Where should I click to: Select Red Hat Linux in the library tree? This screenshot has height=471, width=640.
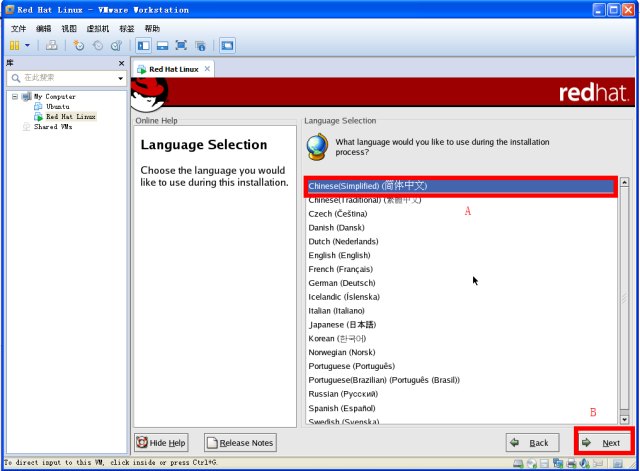[71, 117]
